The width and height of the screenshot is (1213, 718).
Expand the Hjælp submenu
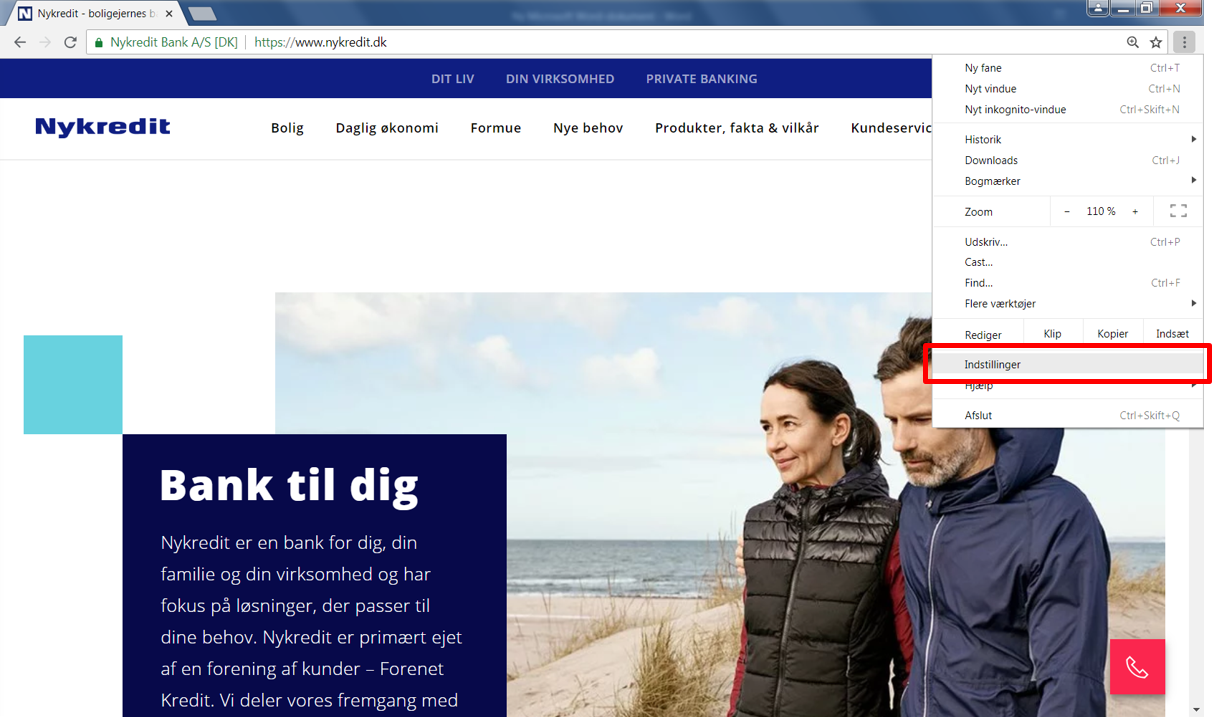1068,385
